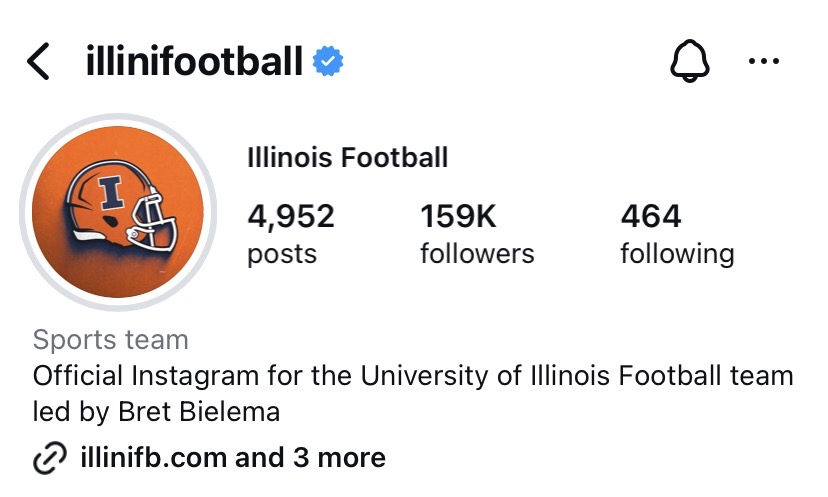View the 159K followers number
The height and width of the screenshot is (497, 828).
[x=458, y=216]
